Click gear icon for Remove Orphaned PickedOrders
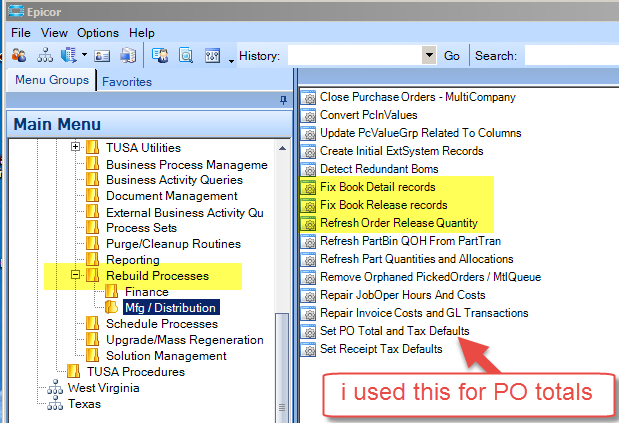Screen dimensions: 619x423 click(x=308, y=277)
